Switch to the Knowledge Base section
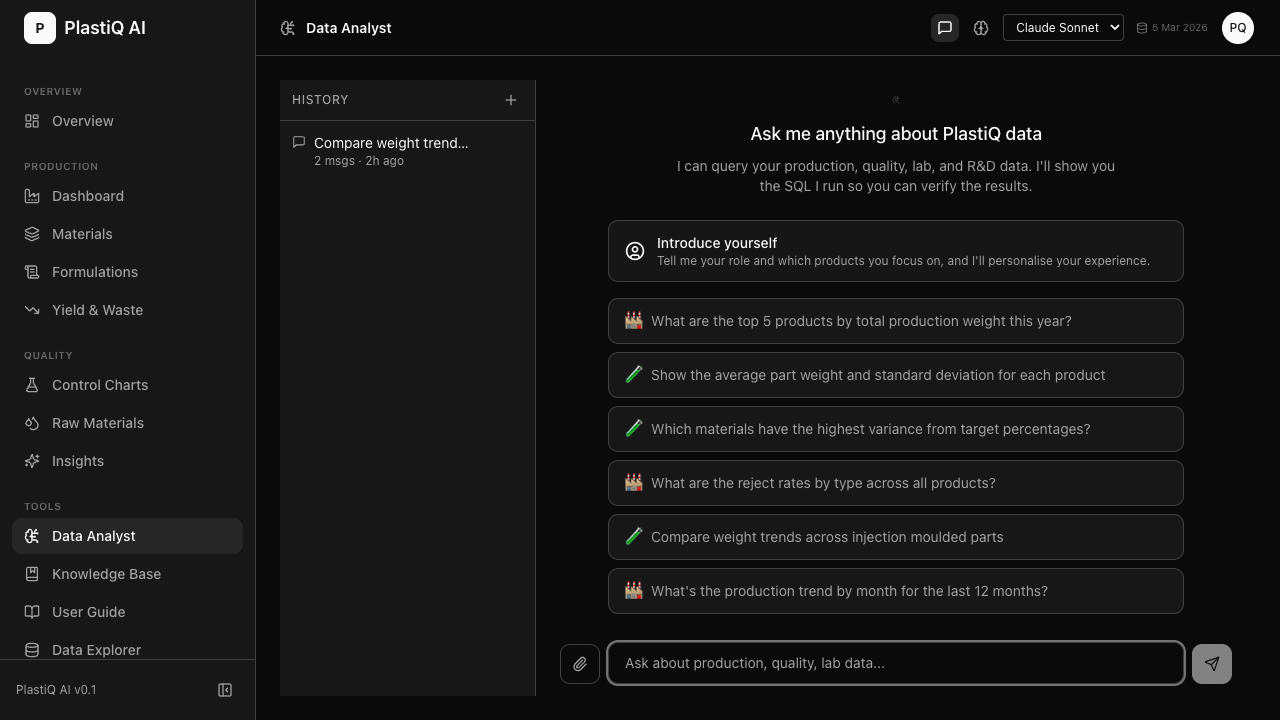The width and height of the screenshot is (1280, 720). [106, 574]
